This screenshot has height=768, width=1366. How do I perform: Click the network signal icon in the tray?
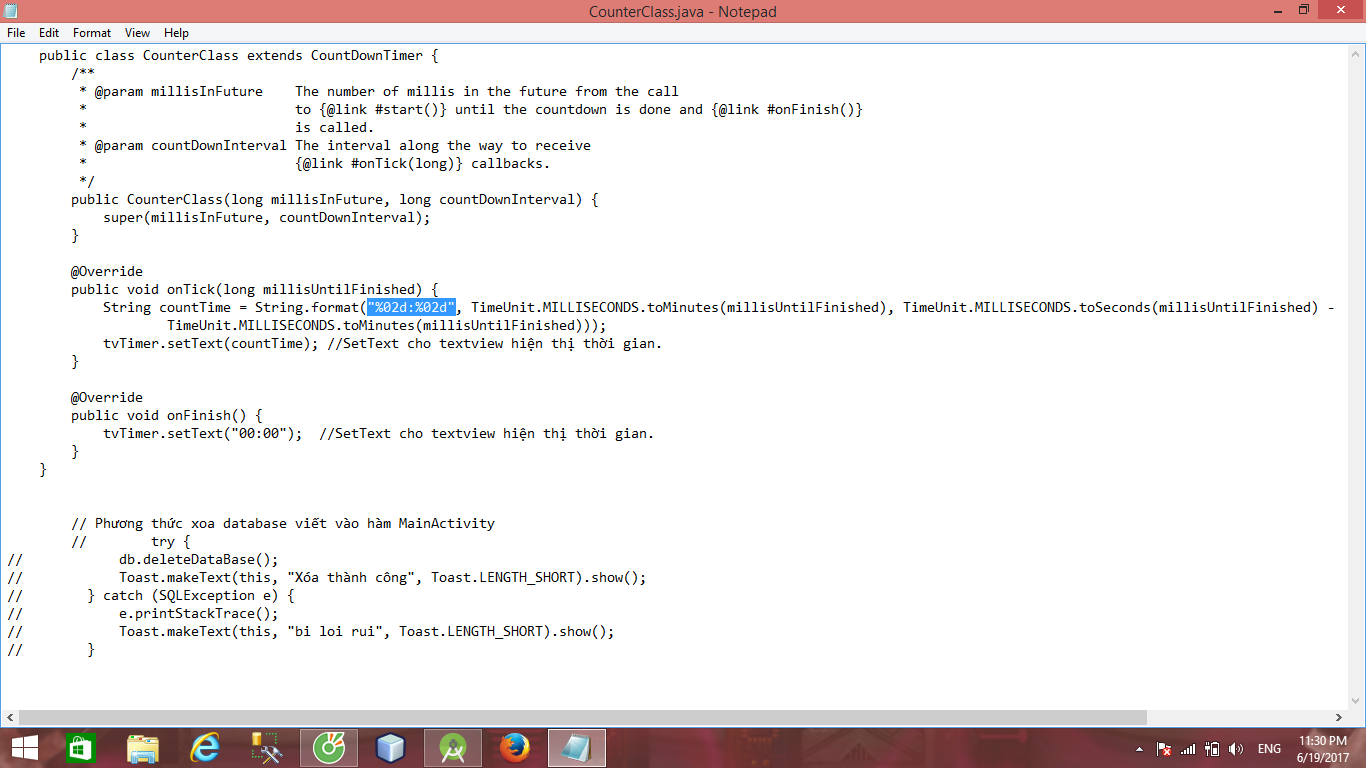[1189, 747]
